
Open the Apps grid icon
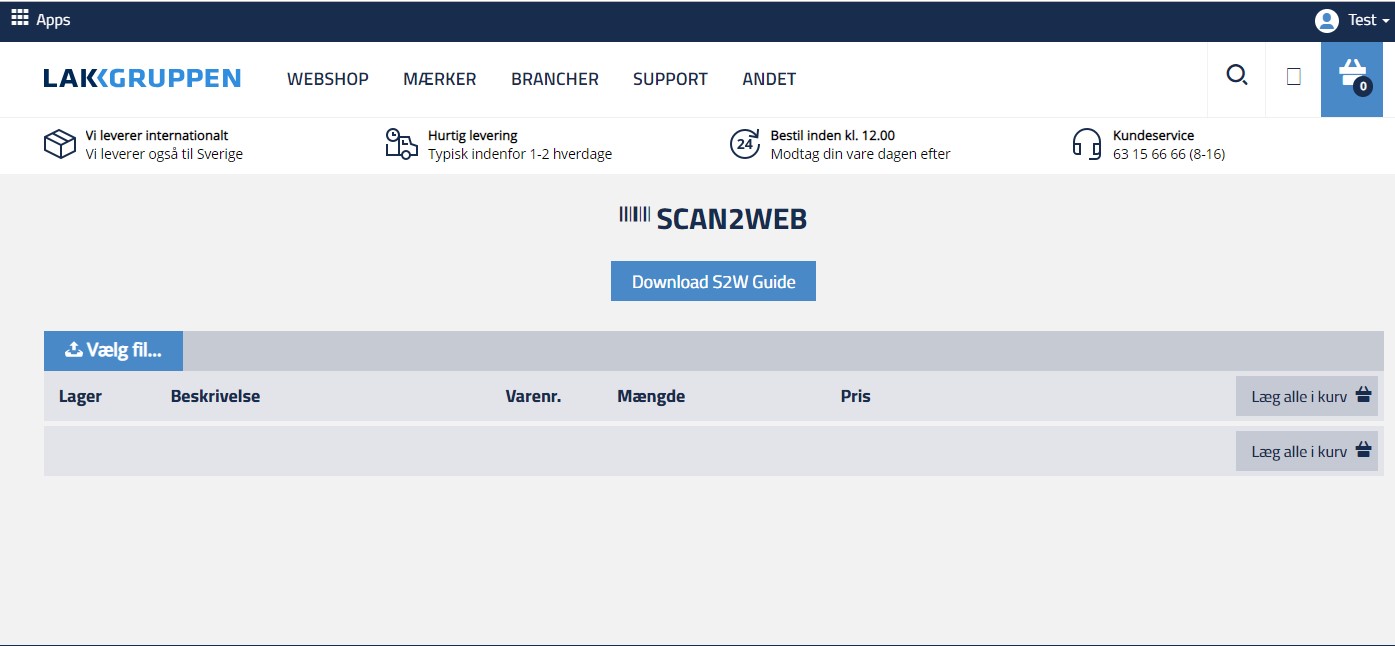click(x=20, y=18)
